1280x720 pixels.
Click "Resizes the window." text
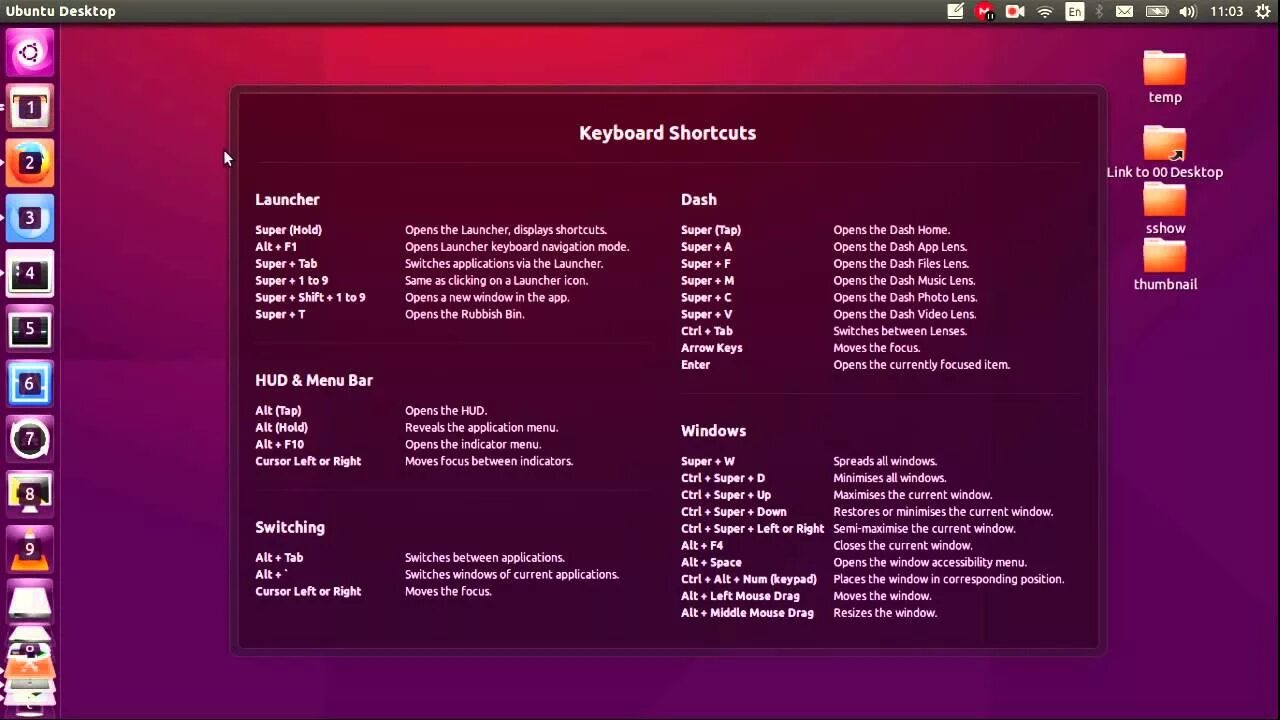click(x=885, y=613)
